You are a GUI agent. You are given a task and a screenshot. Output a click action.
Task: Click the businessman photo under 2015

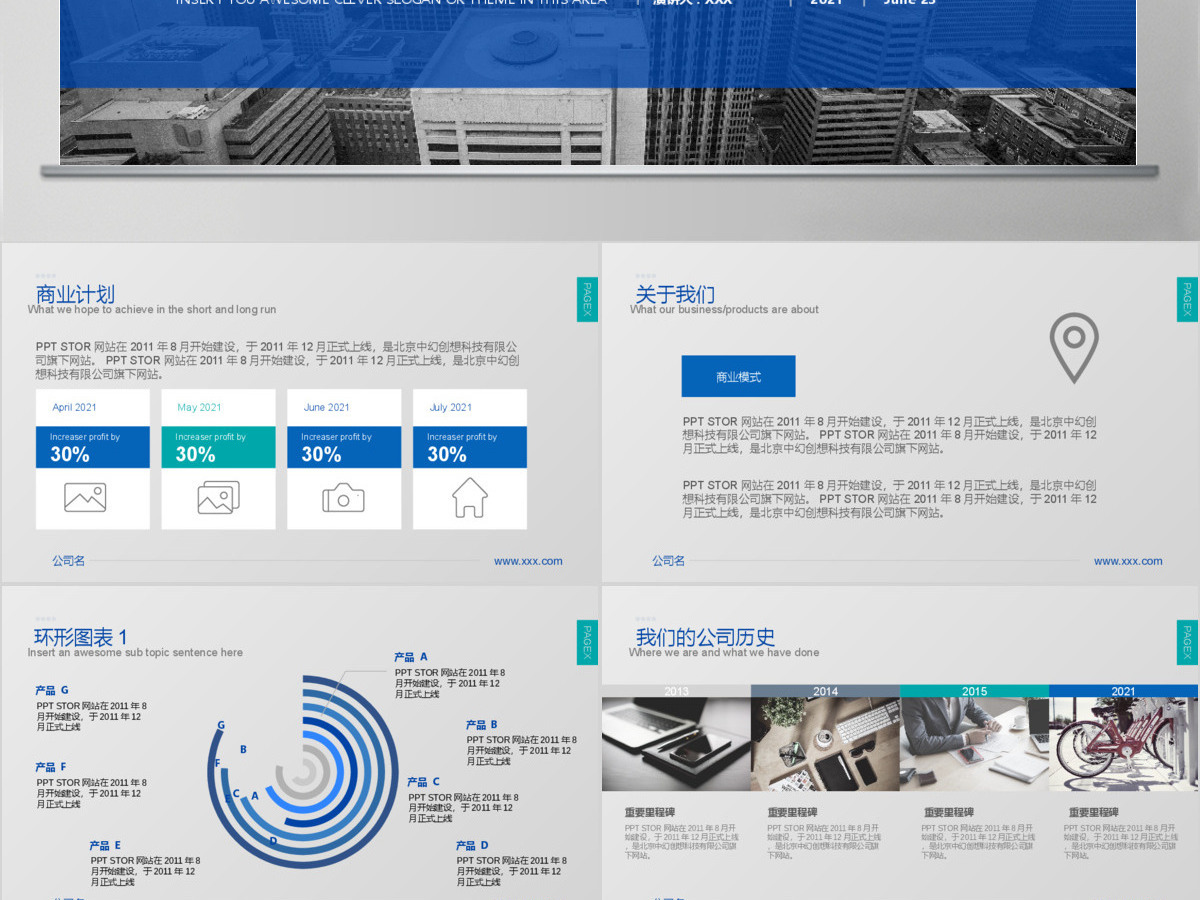974,744
